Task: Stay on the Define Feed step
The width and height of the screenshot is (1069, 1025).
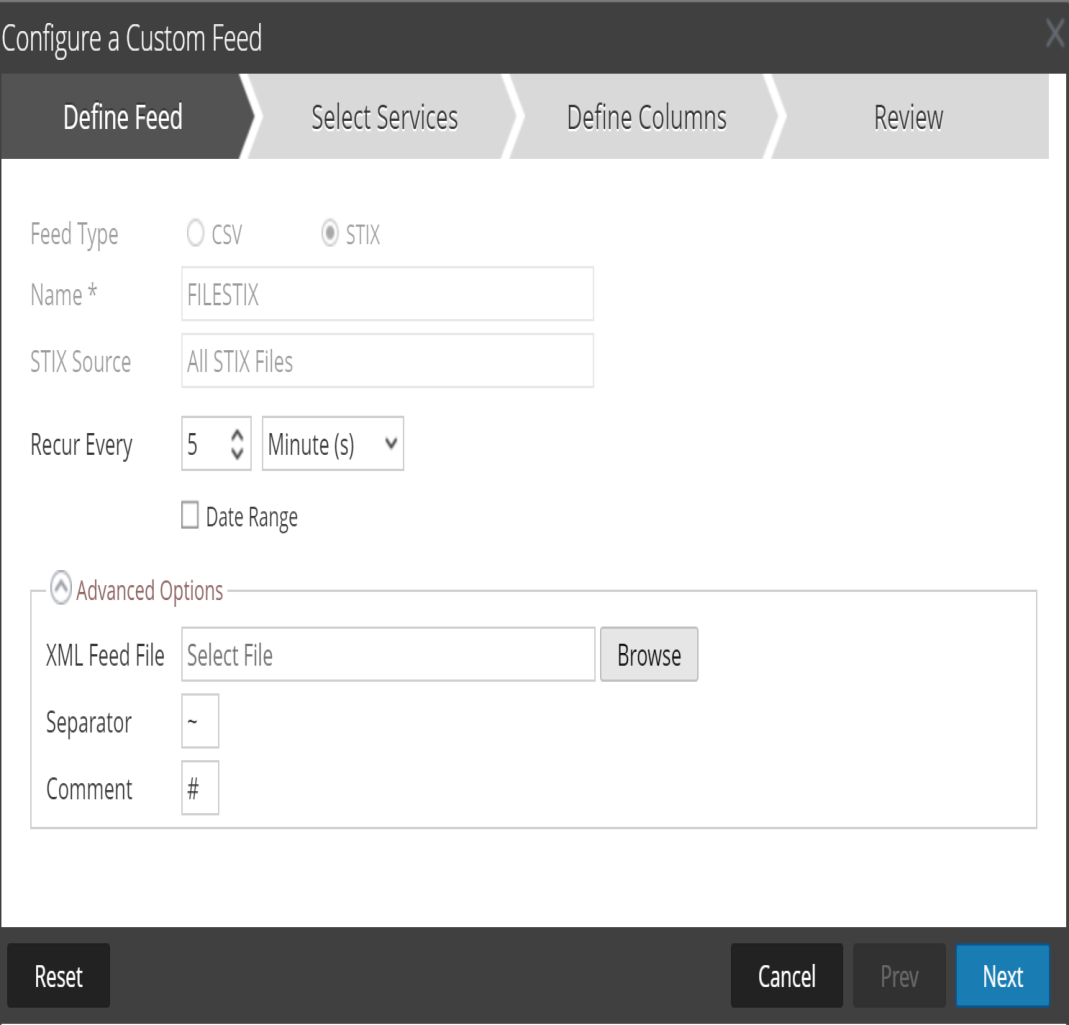Action: 124,118
